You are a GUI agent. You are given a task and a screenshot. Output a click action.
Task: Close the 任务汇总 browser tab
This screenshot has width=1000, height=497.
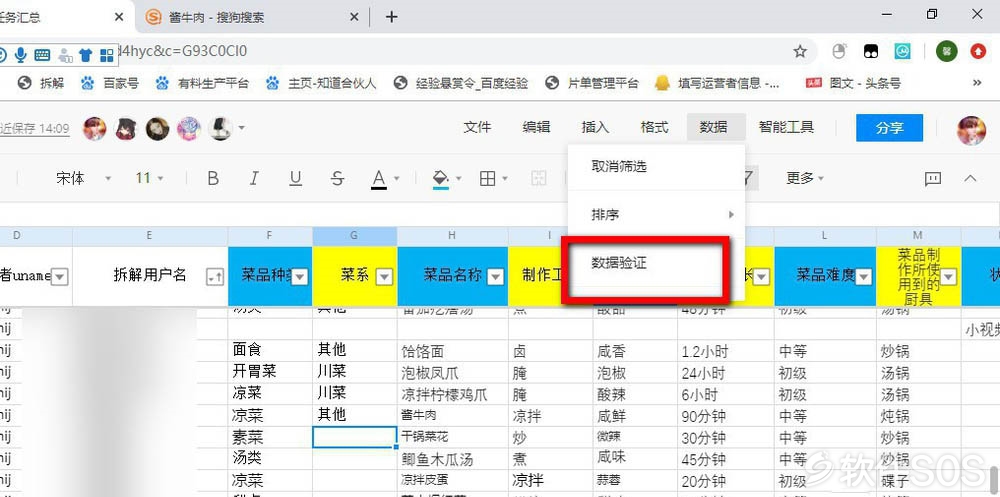[x=119, y=17]
